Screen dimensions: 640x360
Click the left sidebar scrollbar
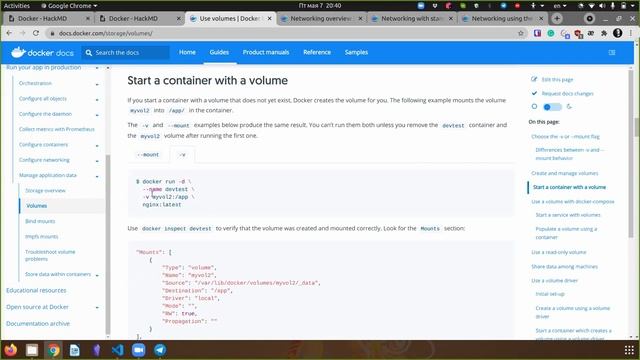[x=108, y=244]
